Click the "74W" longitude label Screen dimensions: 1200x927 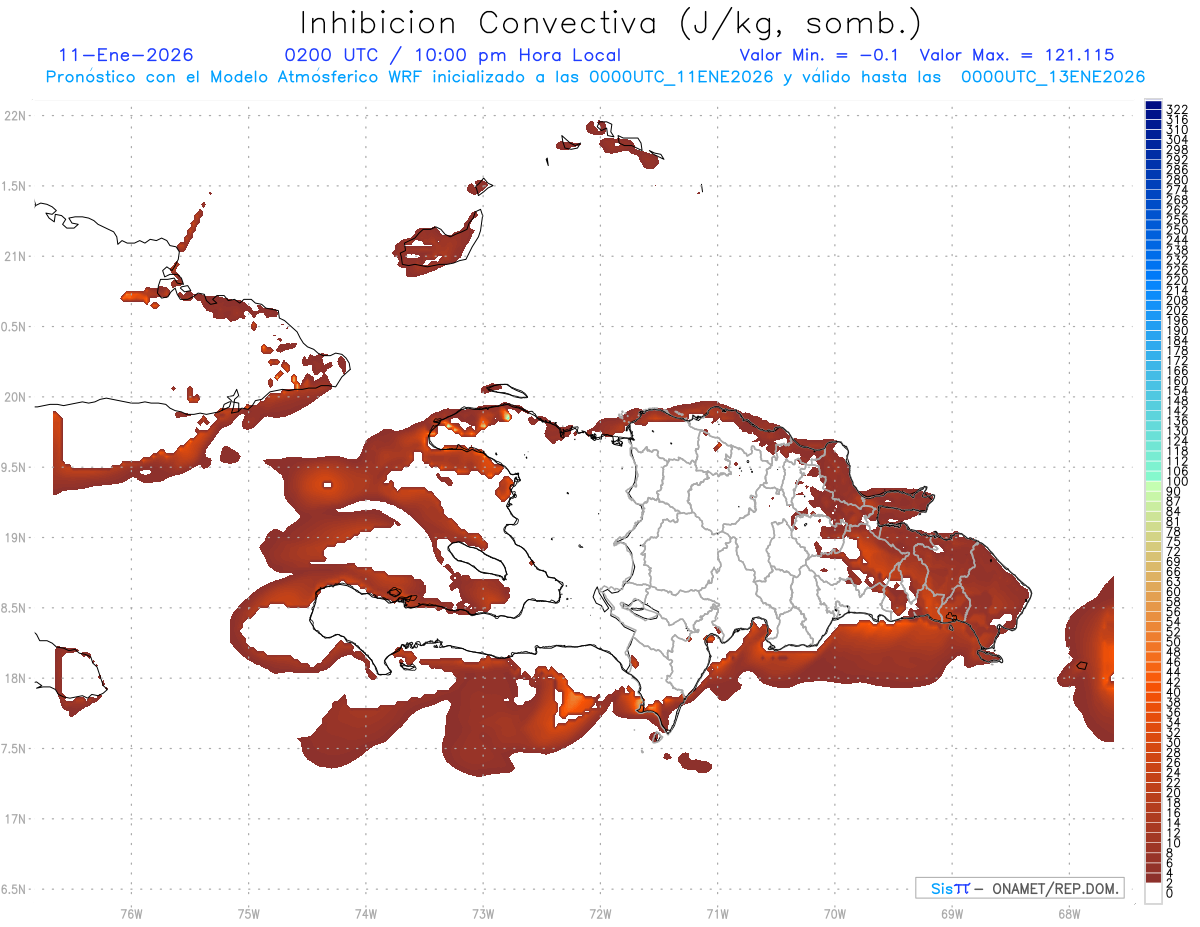pos(366,913)
